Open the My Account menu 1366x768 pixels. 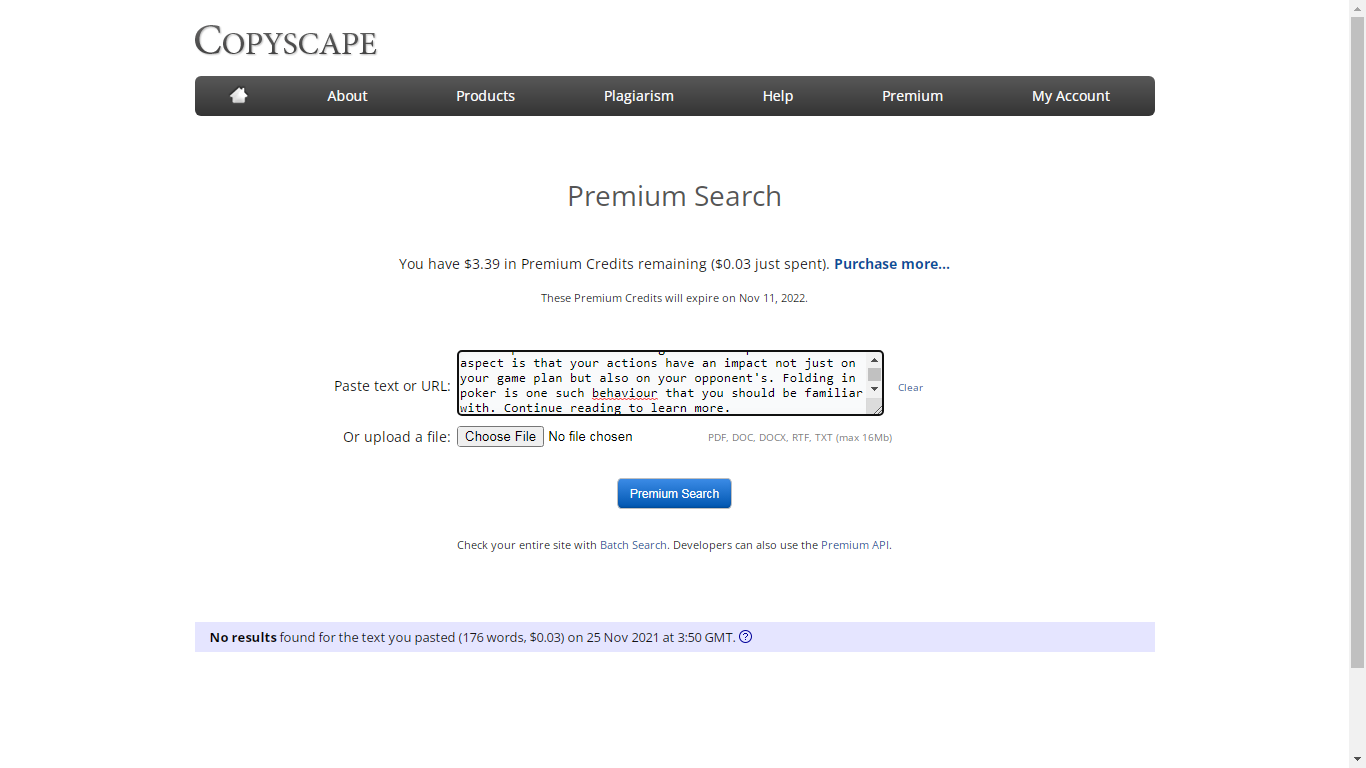point(1071,96)
